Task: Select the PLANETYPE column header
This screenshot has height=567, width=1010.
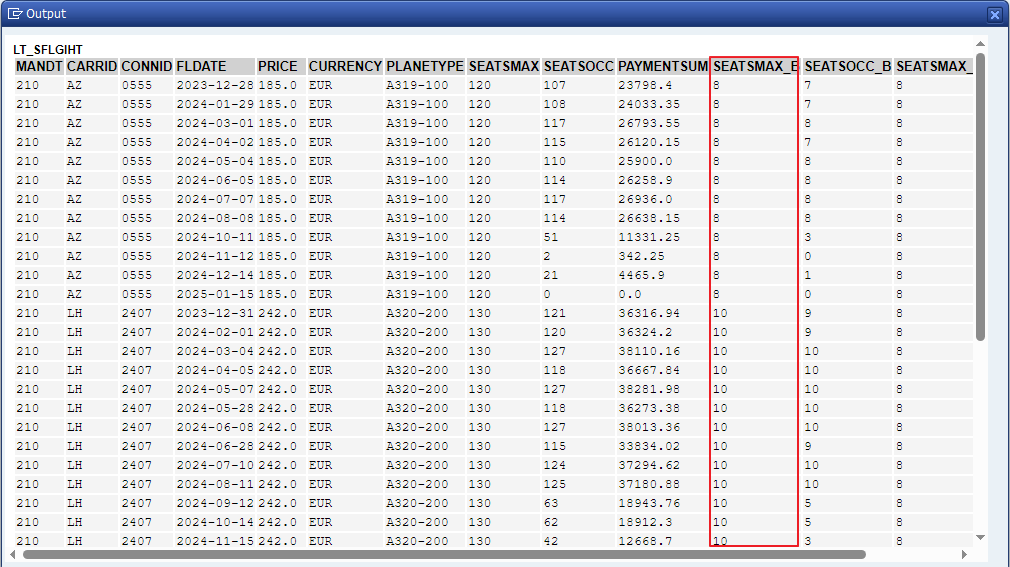Action: pyautogui.click(x=424, y=66)
